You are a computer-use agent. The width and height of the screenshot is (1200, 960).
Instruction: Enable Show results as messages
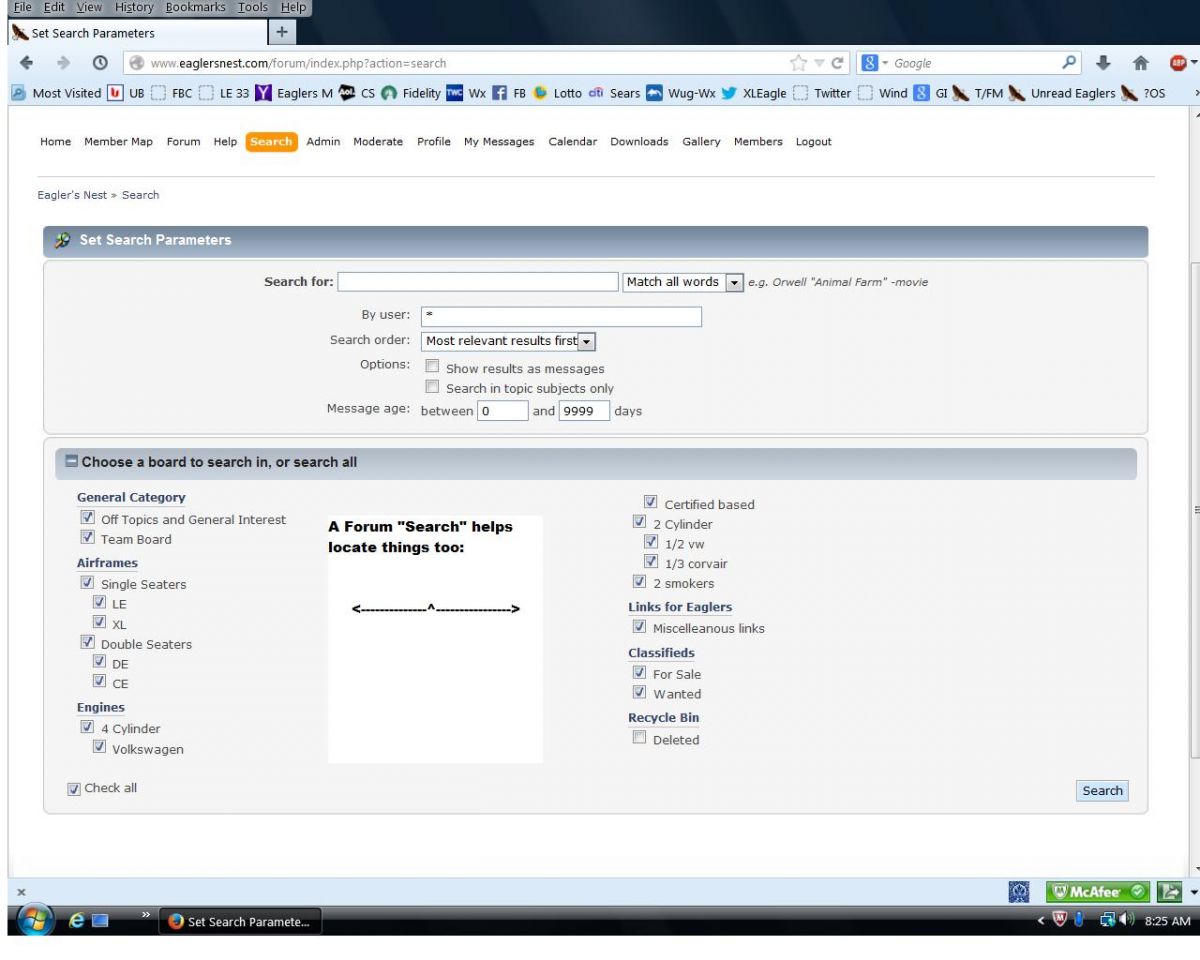432,367
